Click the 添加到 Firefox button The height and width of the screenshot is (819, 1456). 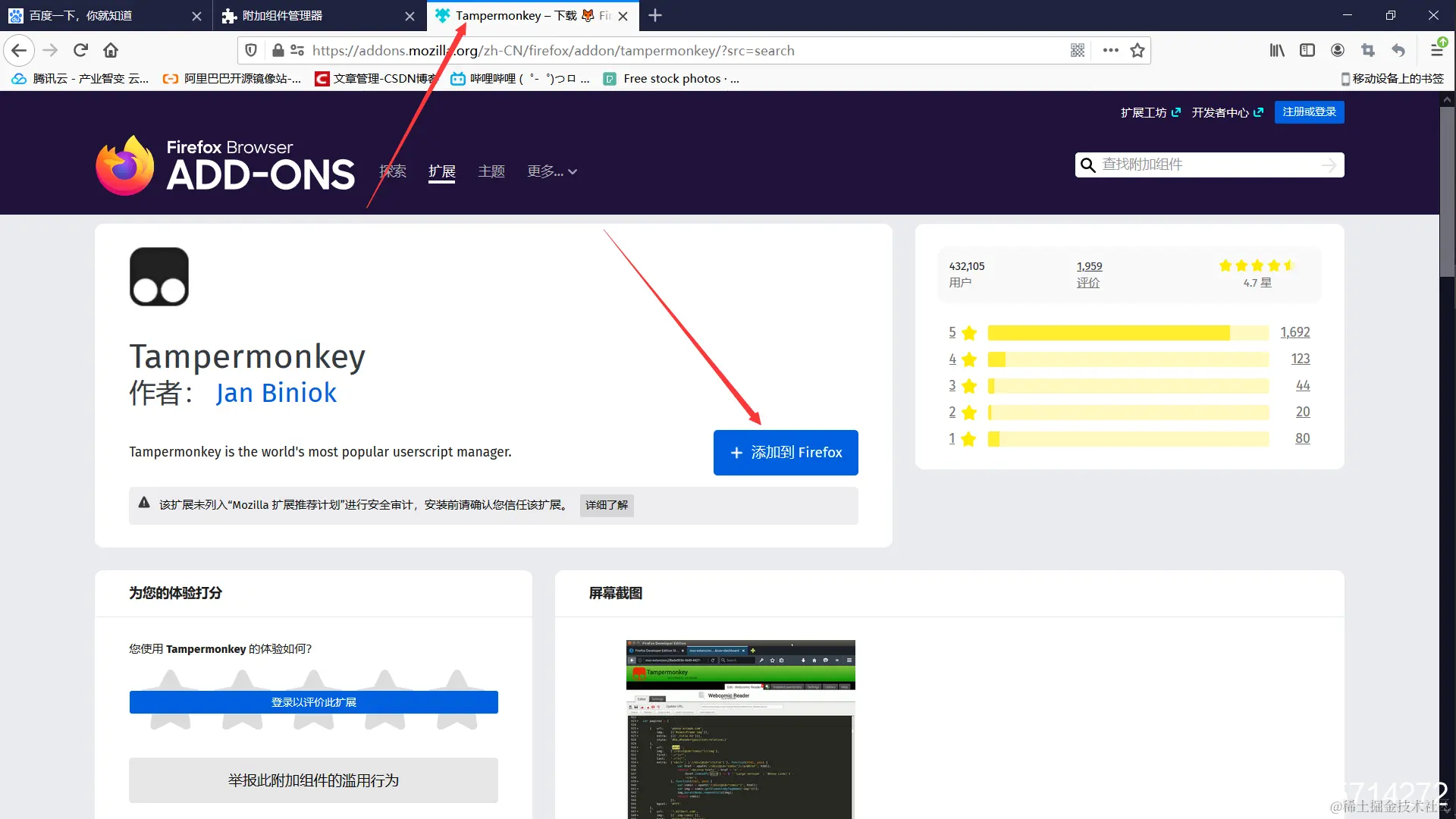[x=786, y=453]
